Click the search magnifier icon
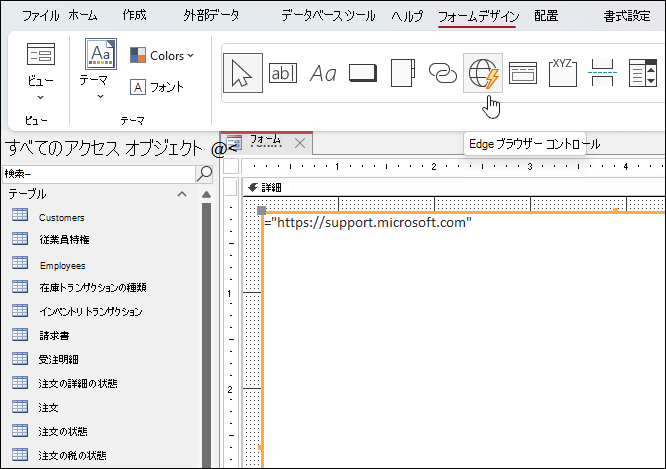 click(205, 173)
